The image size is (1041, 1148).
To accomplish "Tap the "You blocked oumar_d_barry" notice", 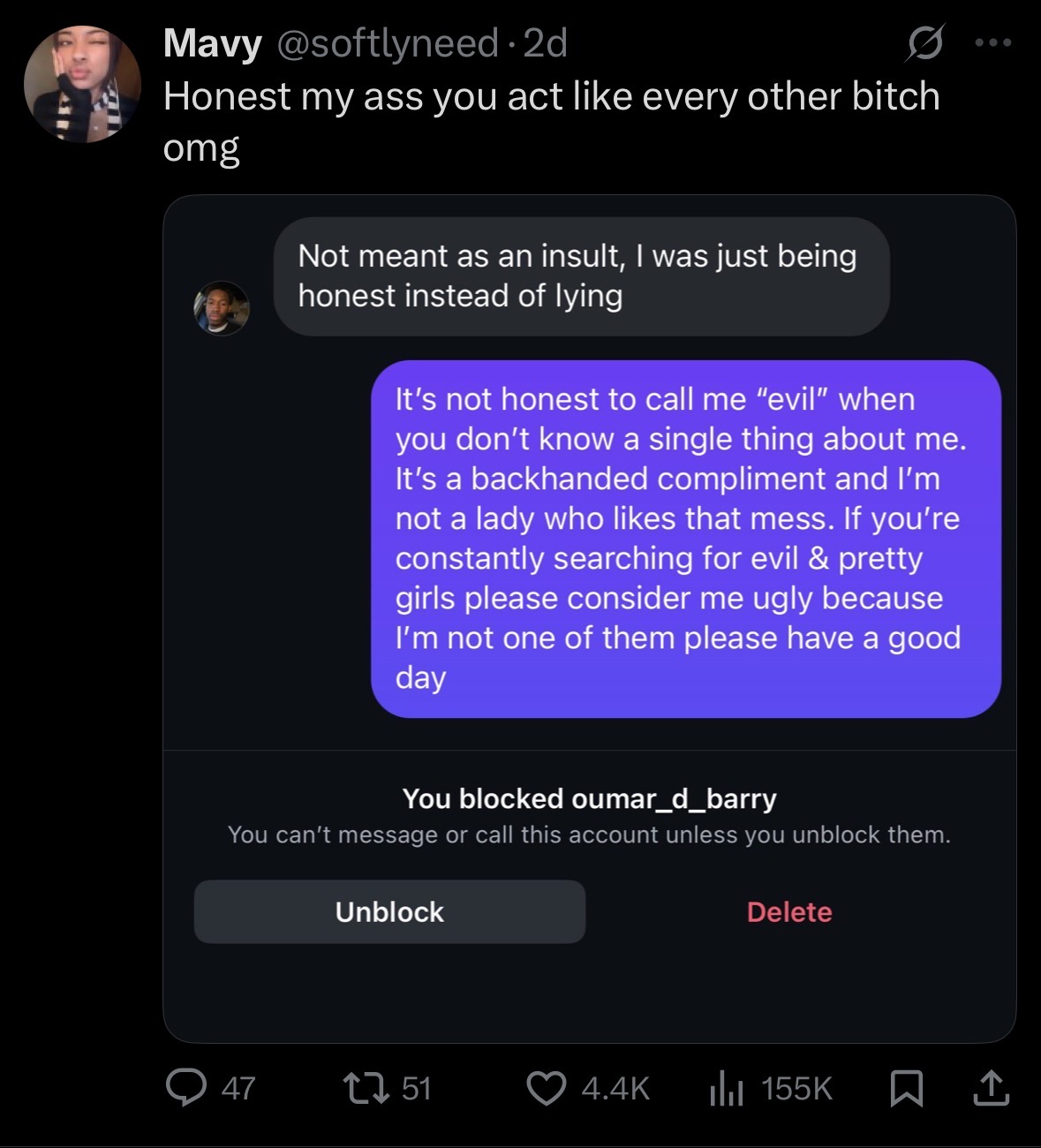I will click(x=589, y=798).
